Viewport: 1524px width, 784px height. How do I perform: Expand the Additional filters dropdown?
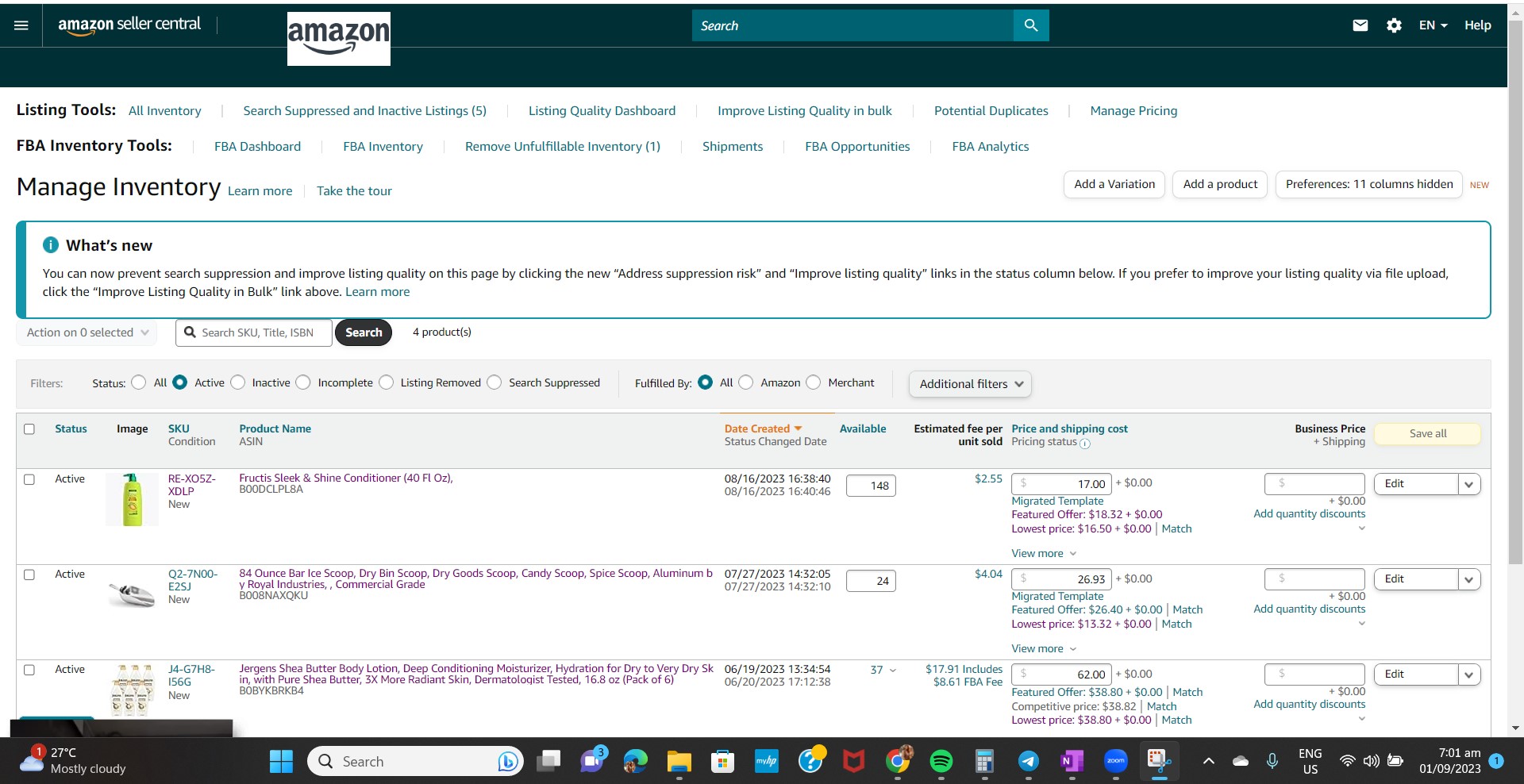coord(970,384)
